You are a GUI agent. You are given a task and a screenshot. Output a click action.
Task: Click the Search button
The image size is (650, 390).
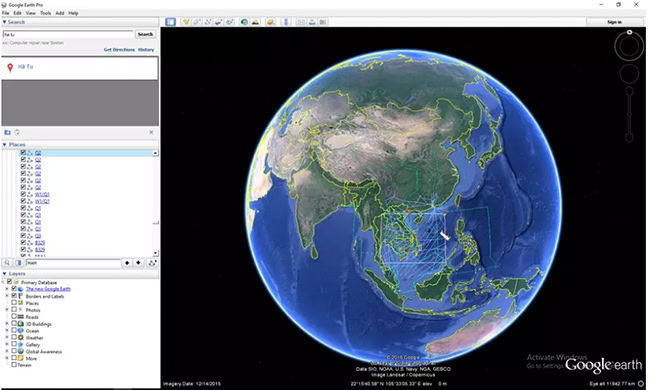pyautogui.click(x=146, y=34)
